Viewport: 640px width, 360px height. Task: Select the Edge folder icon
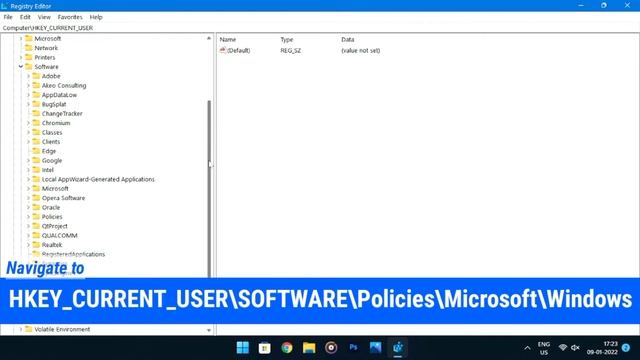click(x=36, y=151)
